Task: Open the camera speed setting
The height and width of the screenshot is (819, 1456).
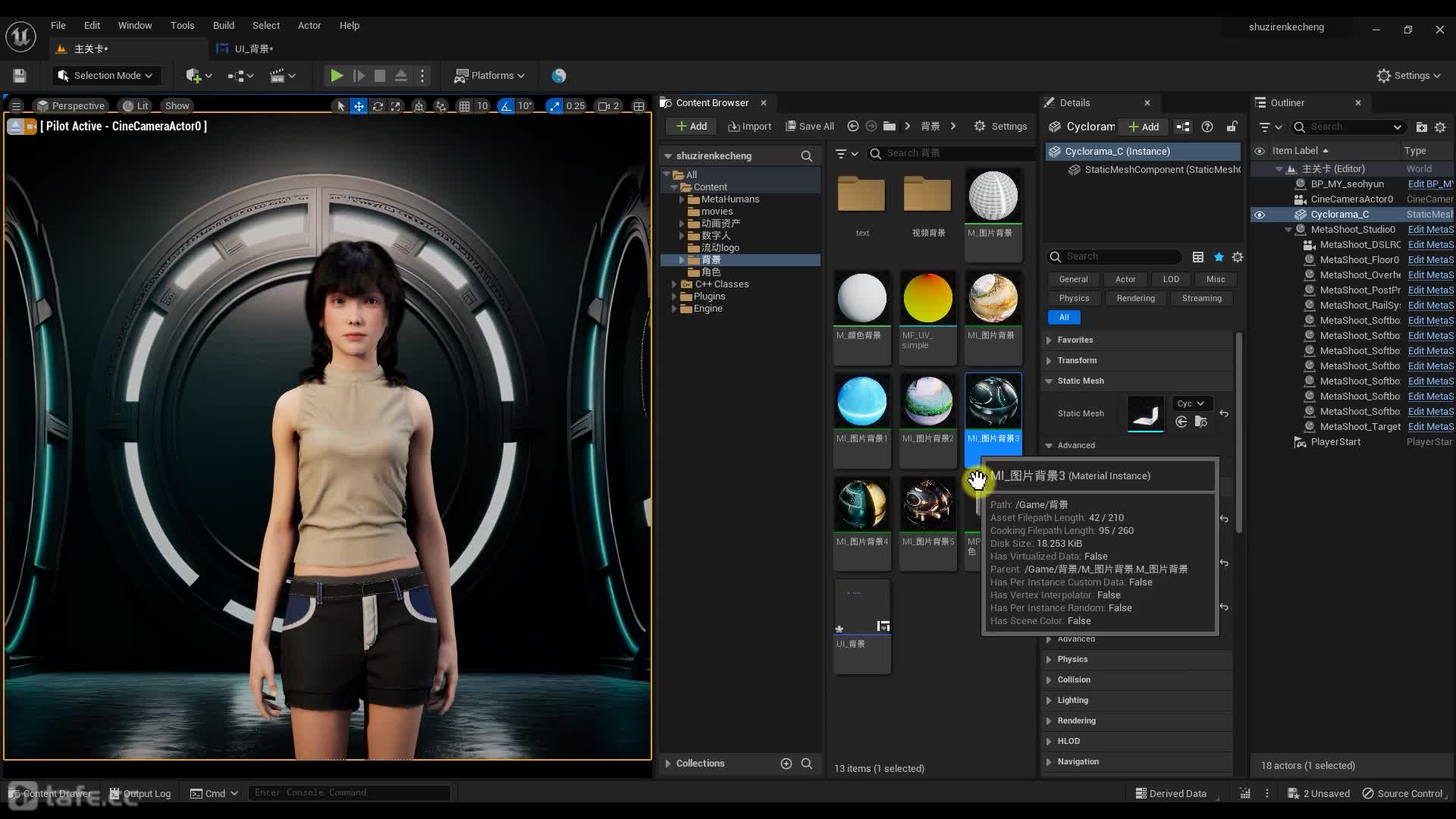Action: click(x=609, y=106)
